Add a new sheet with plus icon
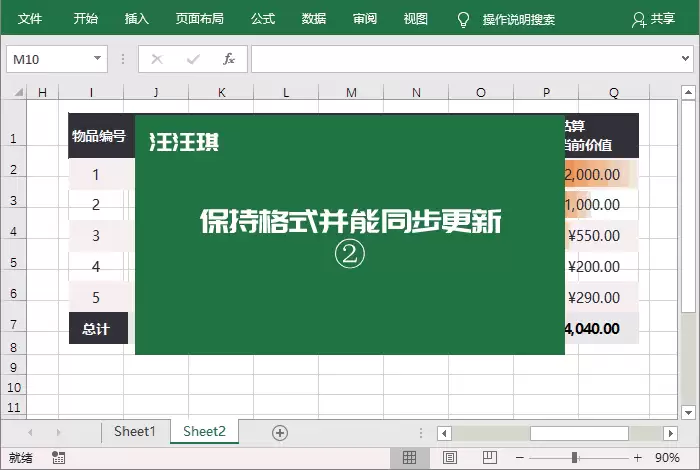This screenshot has width=700, height=470. point(280,433)
